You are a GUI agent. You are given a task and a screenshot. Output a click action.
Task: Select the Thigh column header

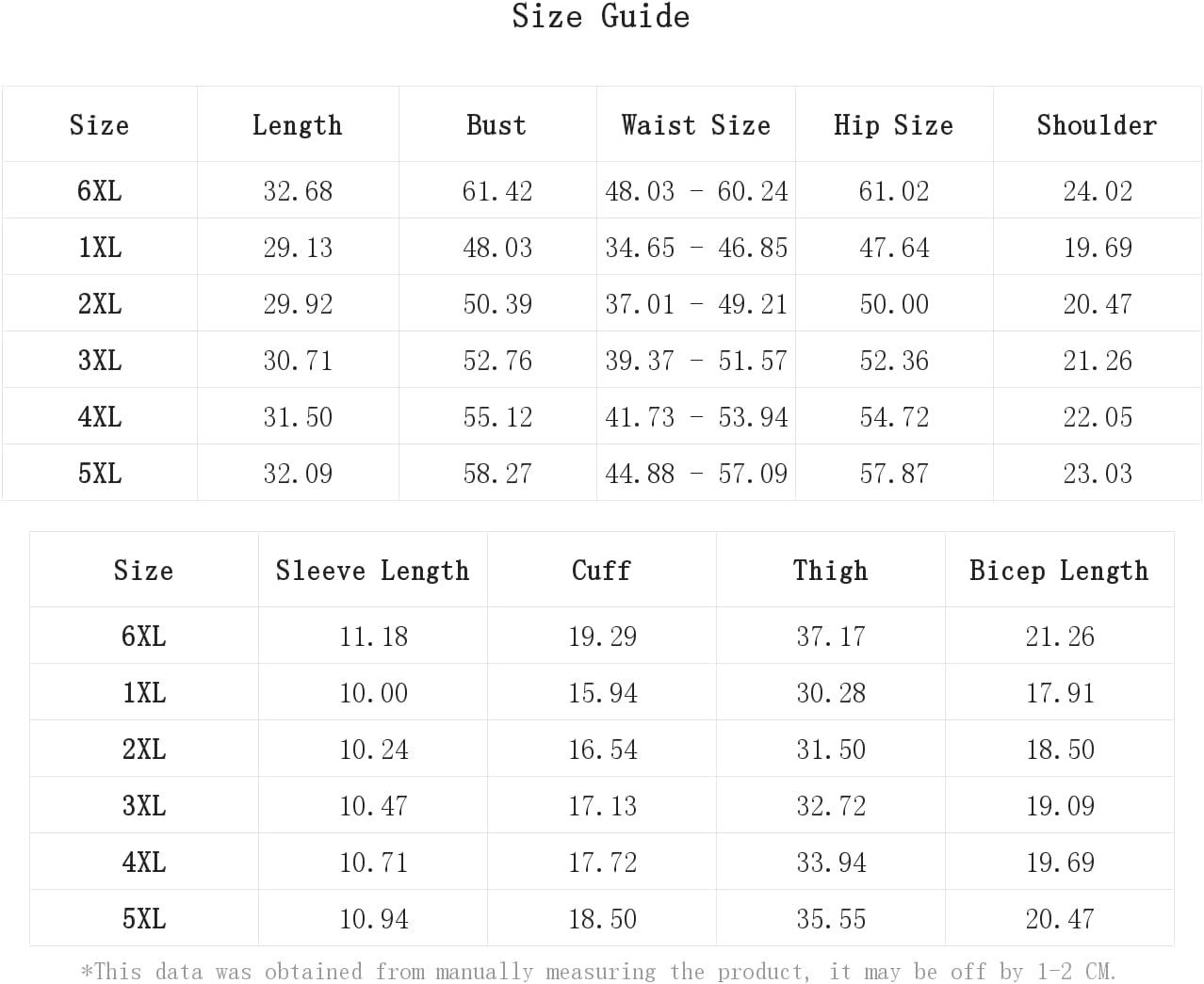click(x=830, y=571)
